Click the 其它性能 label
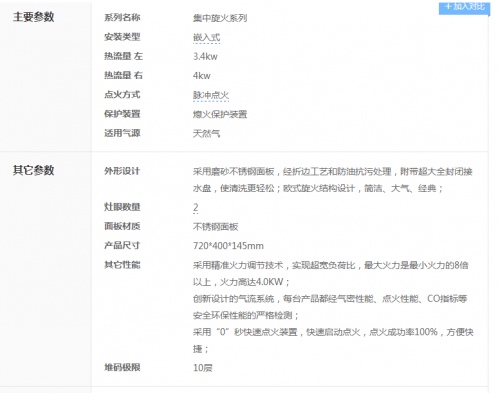The height and width of the screenshot is (393, 500). coord(122,265)
